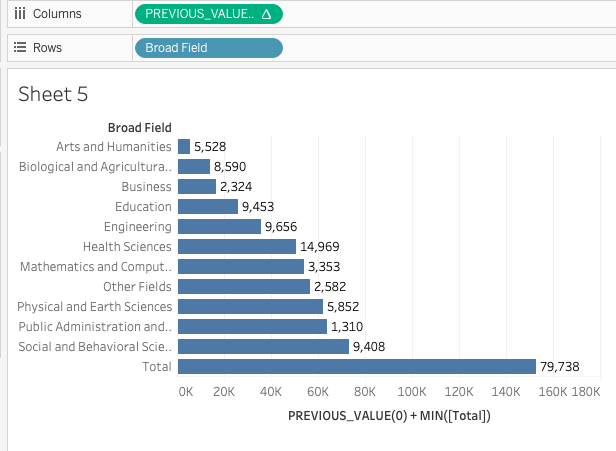This screenshot has width=616, height=451.
Task: Click the Total bar in chart
Action: [356, 367]
